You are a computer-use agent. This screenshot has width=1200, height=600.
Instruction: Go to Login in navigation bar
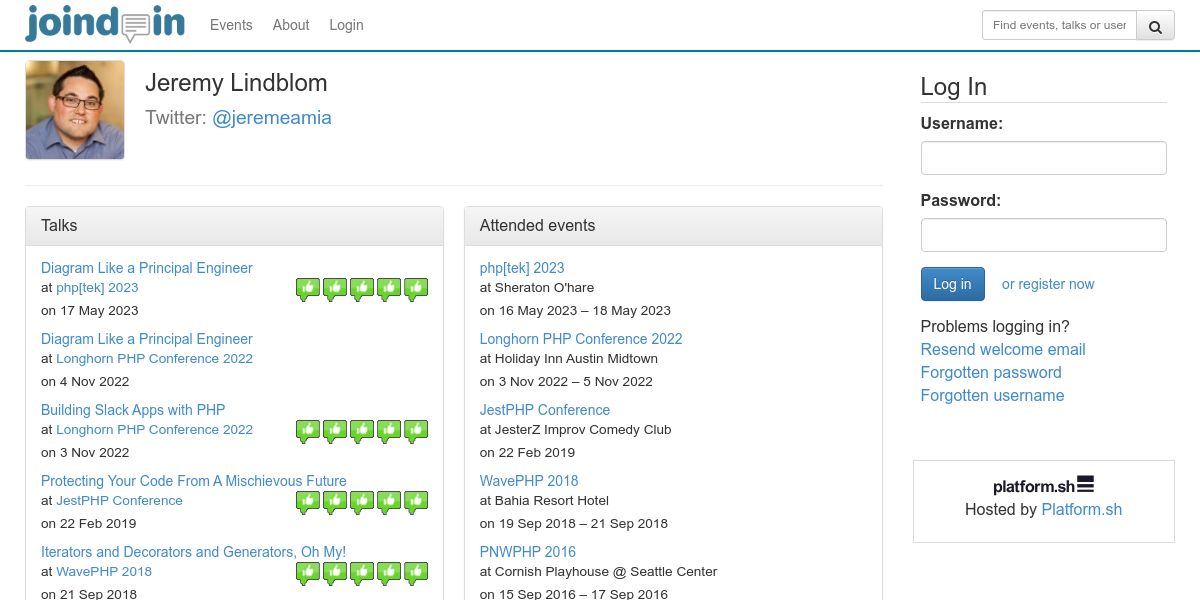[346, 25]
